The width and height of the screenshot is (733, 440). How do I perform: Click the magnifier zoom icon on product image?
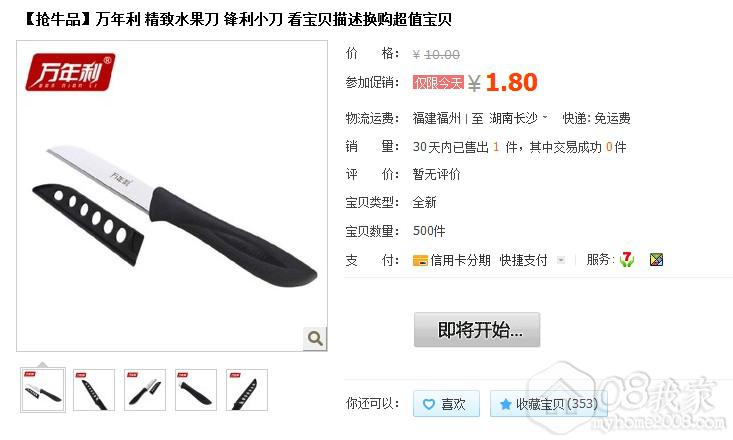[315, 338]
